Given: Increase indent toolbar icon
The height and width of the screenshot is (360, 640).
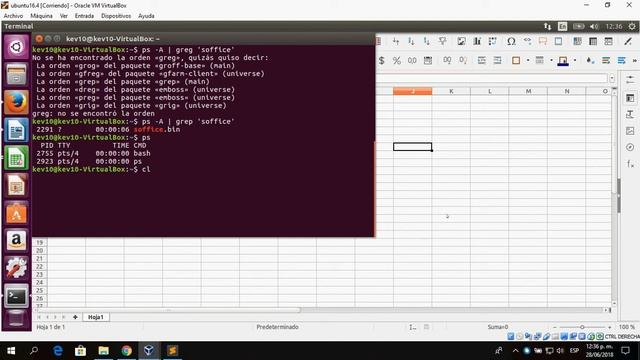Looking at the screenshot, I should [482, 61].
